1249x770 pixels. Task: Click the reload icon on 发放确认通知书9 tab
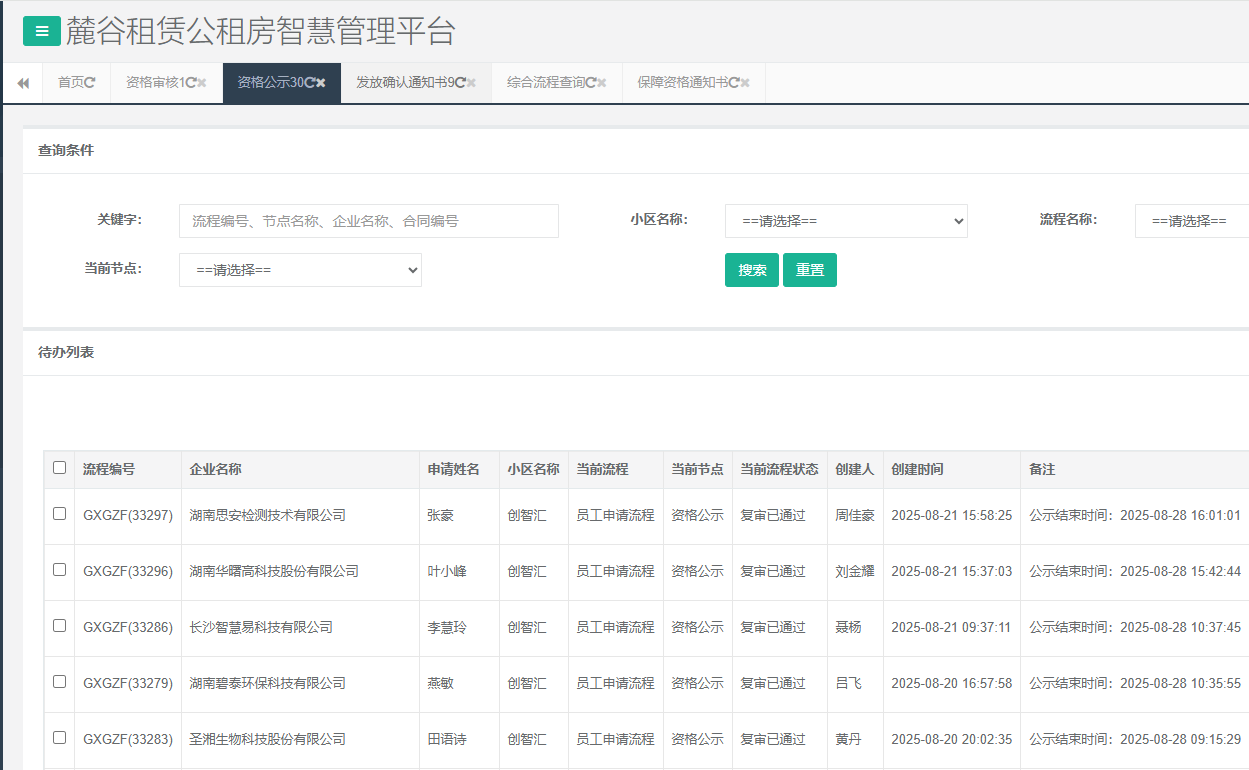460,83
